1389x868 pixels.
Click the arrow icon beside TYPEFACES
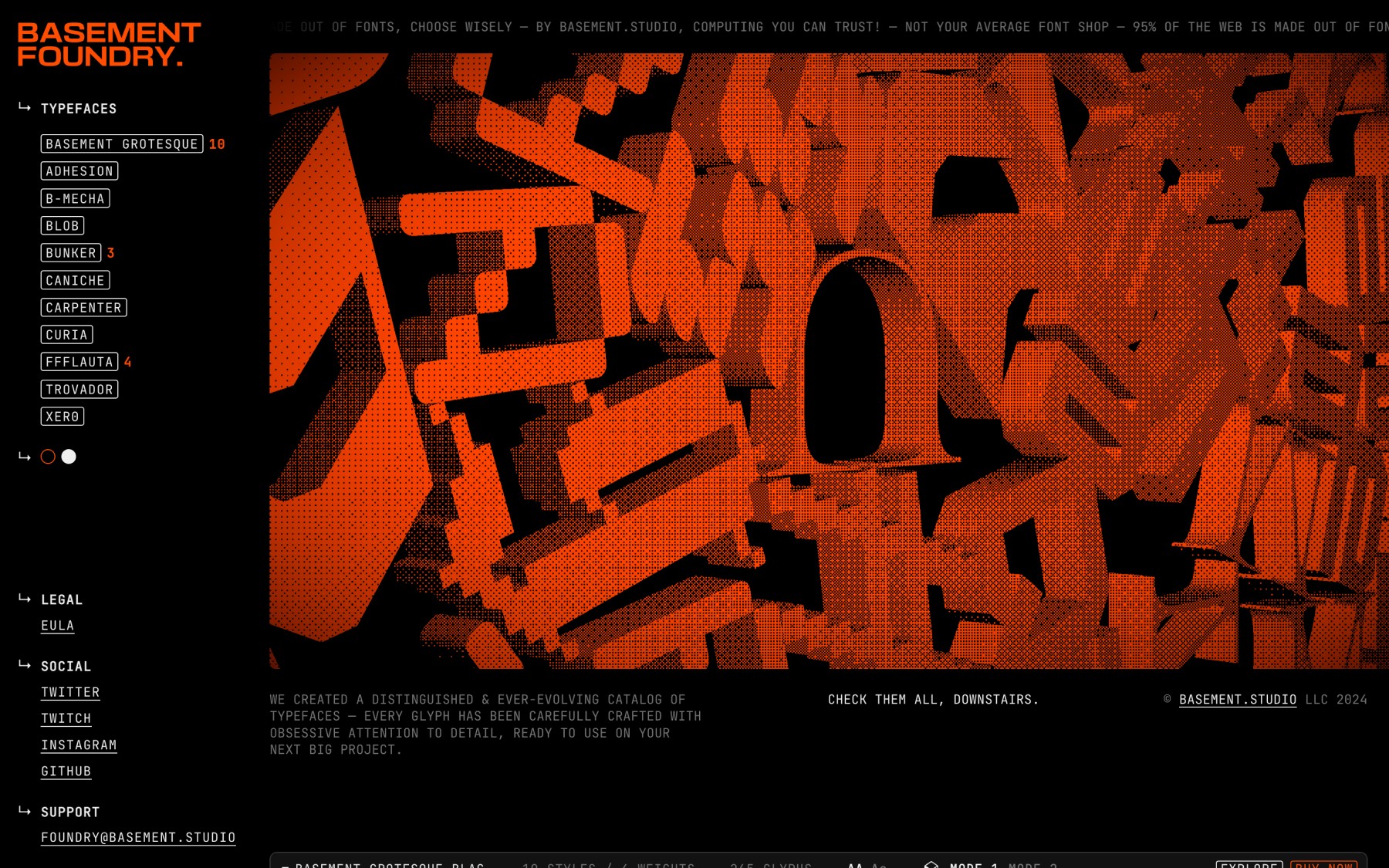point(25,107)
